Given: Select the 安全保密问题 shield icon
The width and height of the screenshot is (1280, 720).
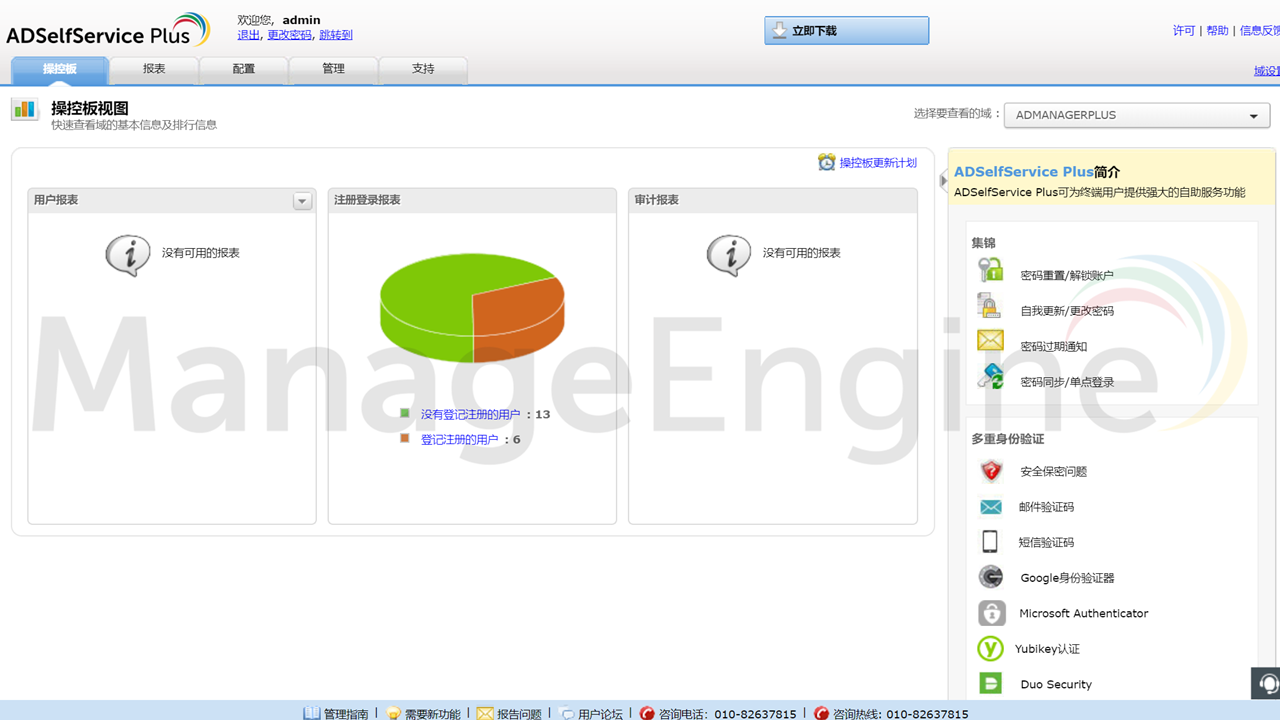Looking at the screenshot, I should [990, 471].
